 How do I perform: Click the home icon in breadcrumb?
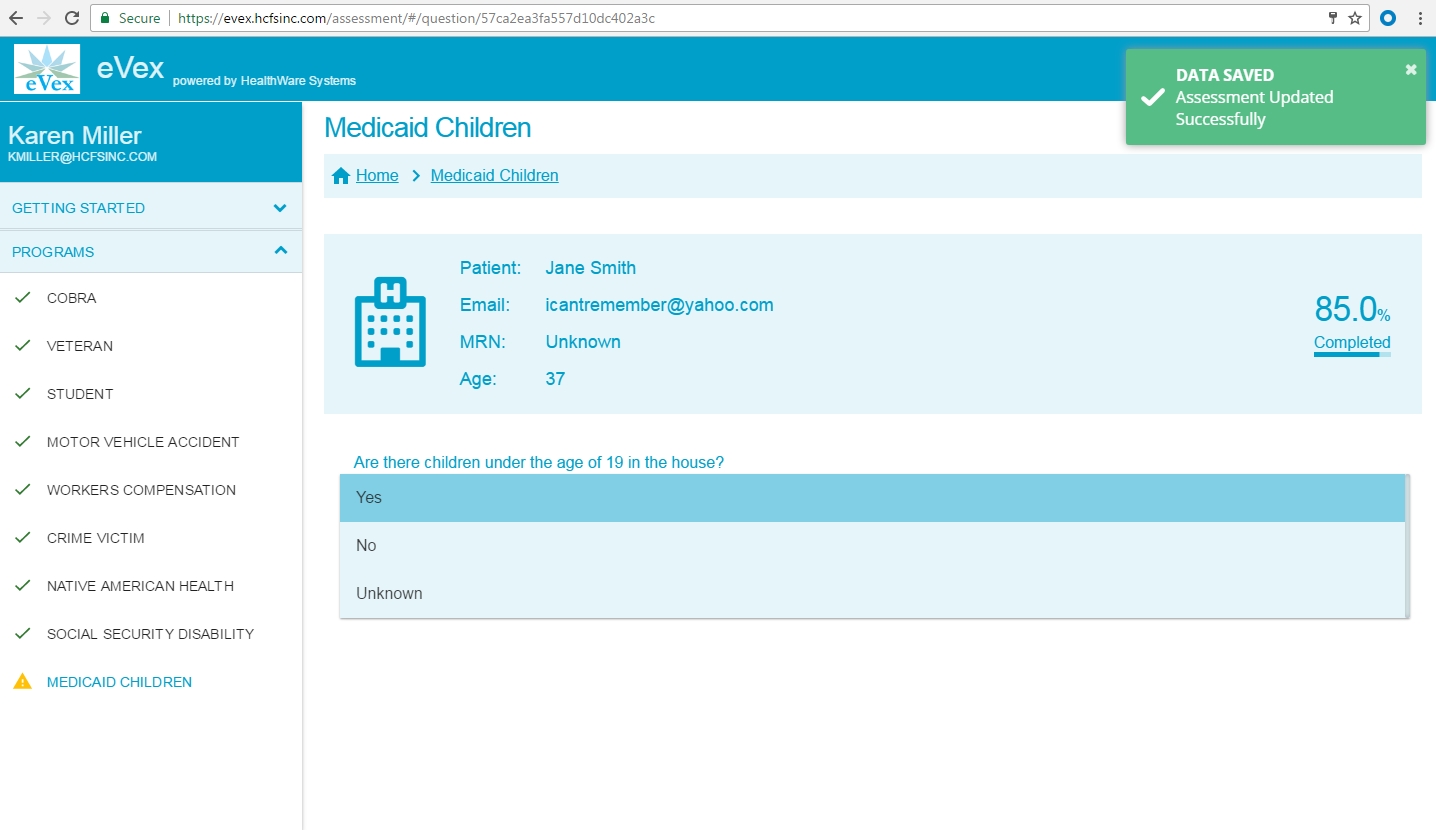pos(341,176)
